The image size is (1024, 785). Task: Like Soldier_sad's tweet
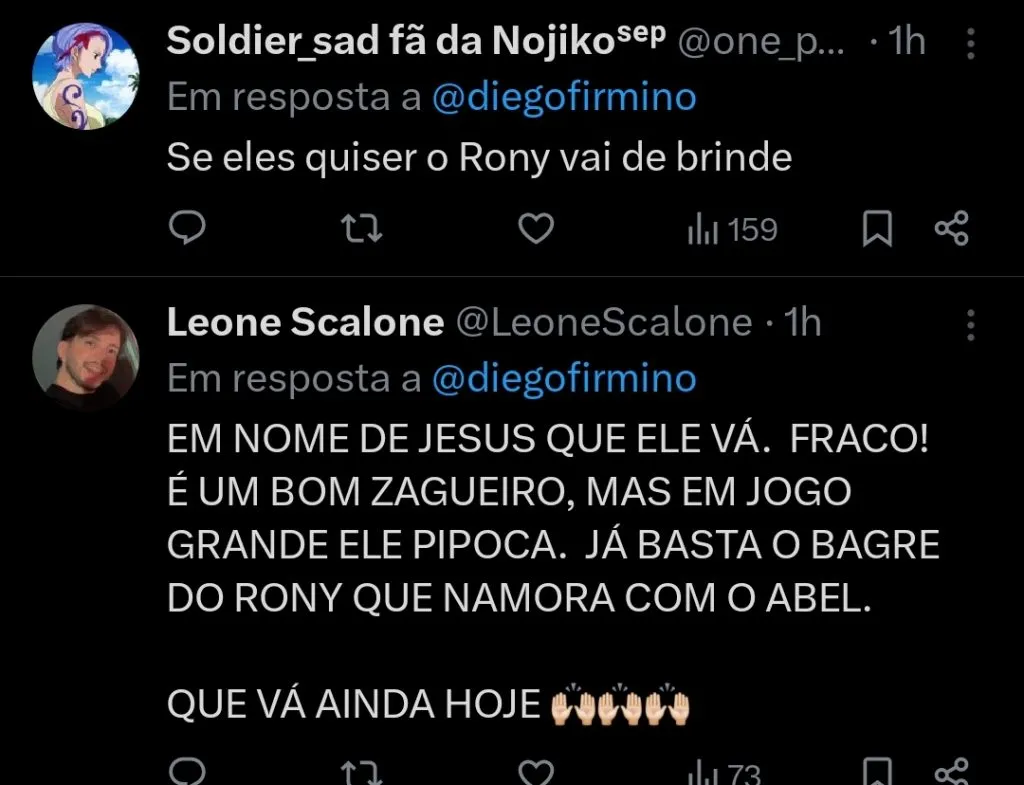click(x=536, y=227)
